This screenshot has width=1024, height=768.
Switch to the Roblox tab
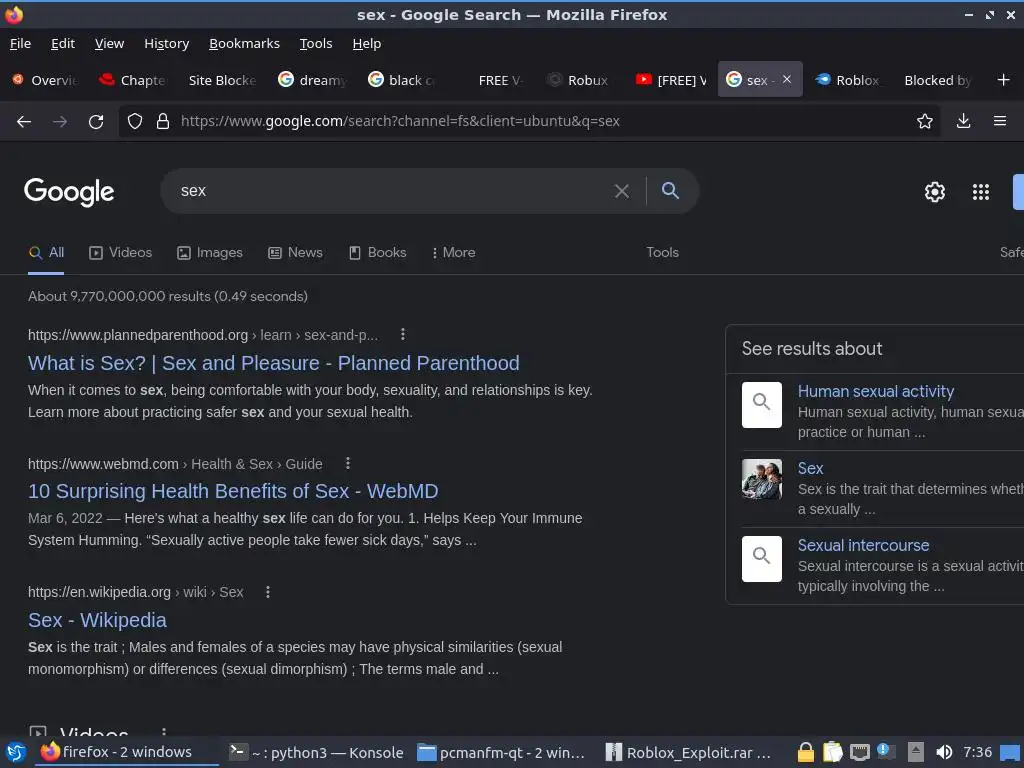tap(848, 80)
